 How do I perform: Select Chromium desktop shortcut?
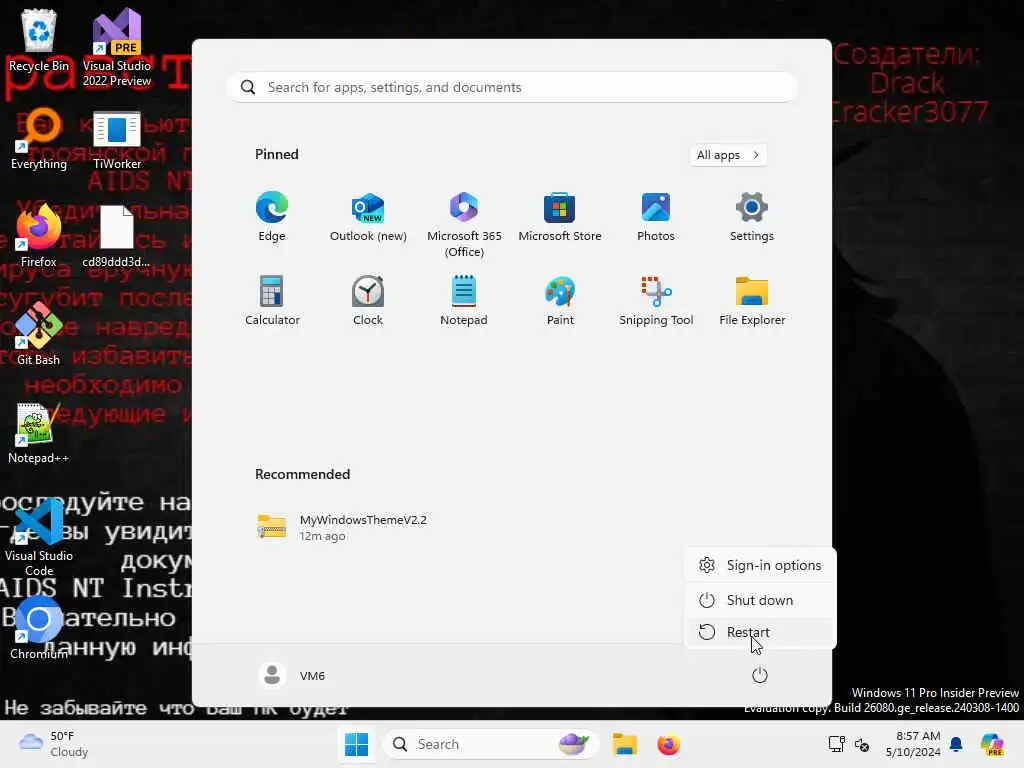coord(39,628)
